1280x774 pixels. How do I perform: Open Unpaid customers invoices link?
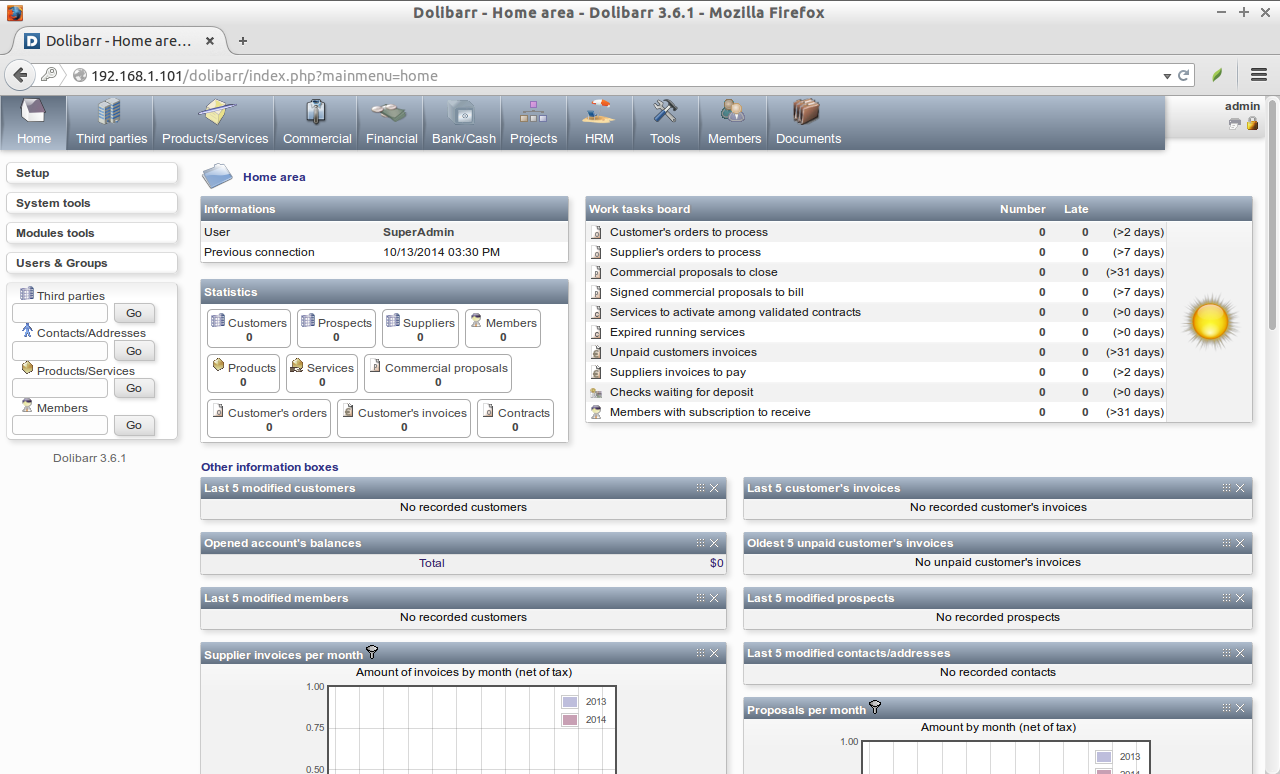pos(683,352)
